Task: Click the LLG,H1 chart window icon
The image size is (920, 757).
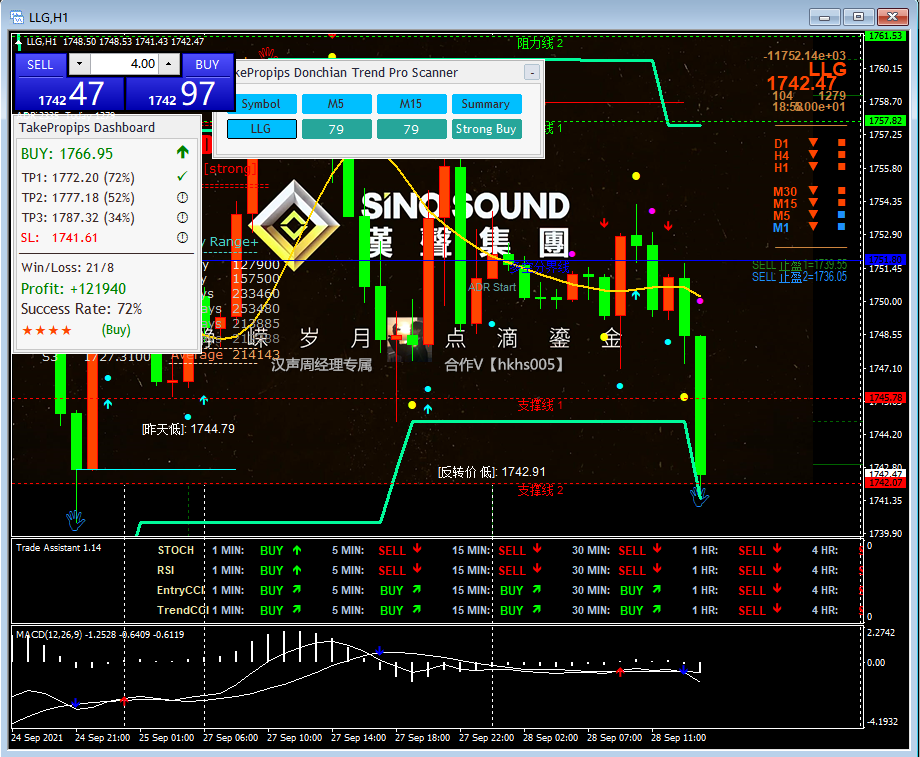Action: click(17, 17)
